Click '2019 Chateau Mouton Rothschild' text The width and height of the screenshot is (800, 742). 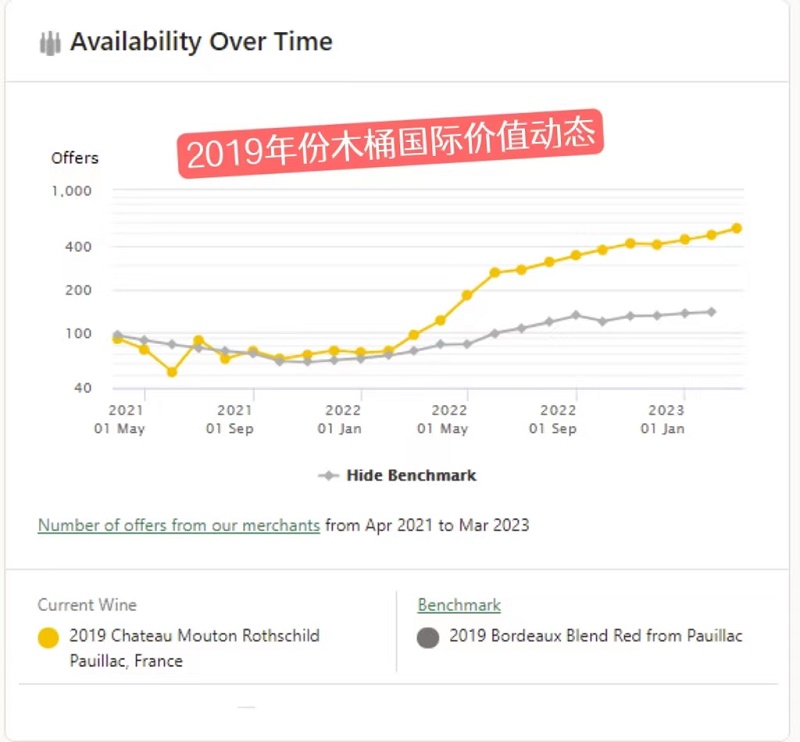coord(194,635)
